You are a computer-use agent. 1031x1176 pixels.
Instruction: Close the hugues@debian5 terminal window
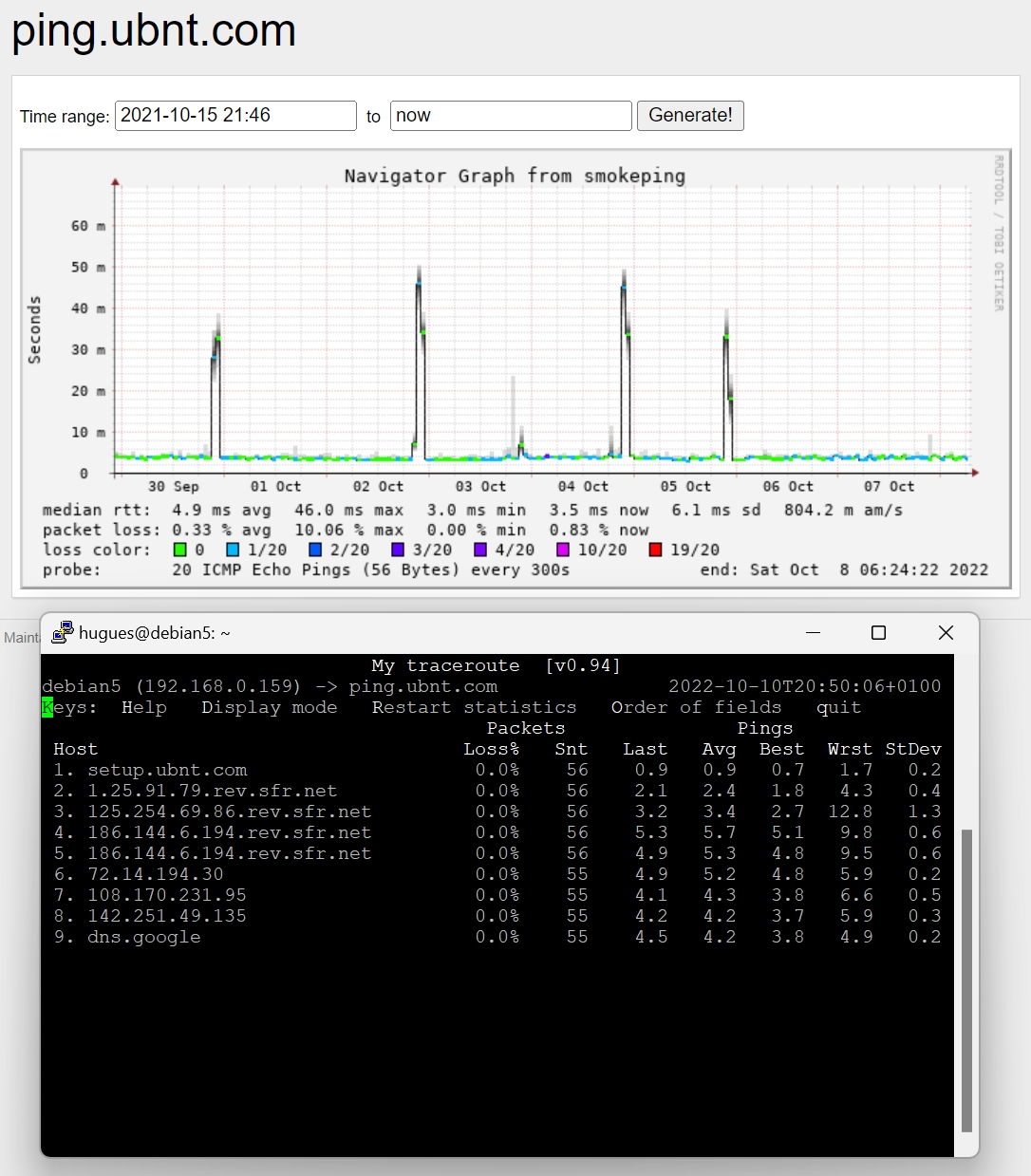point(946,633)
